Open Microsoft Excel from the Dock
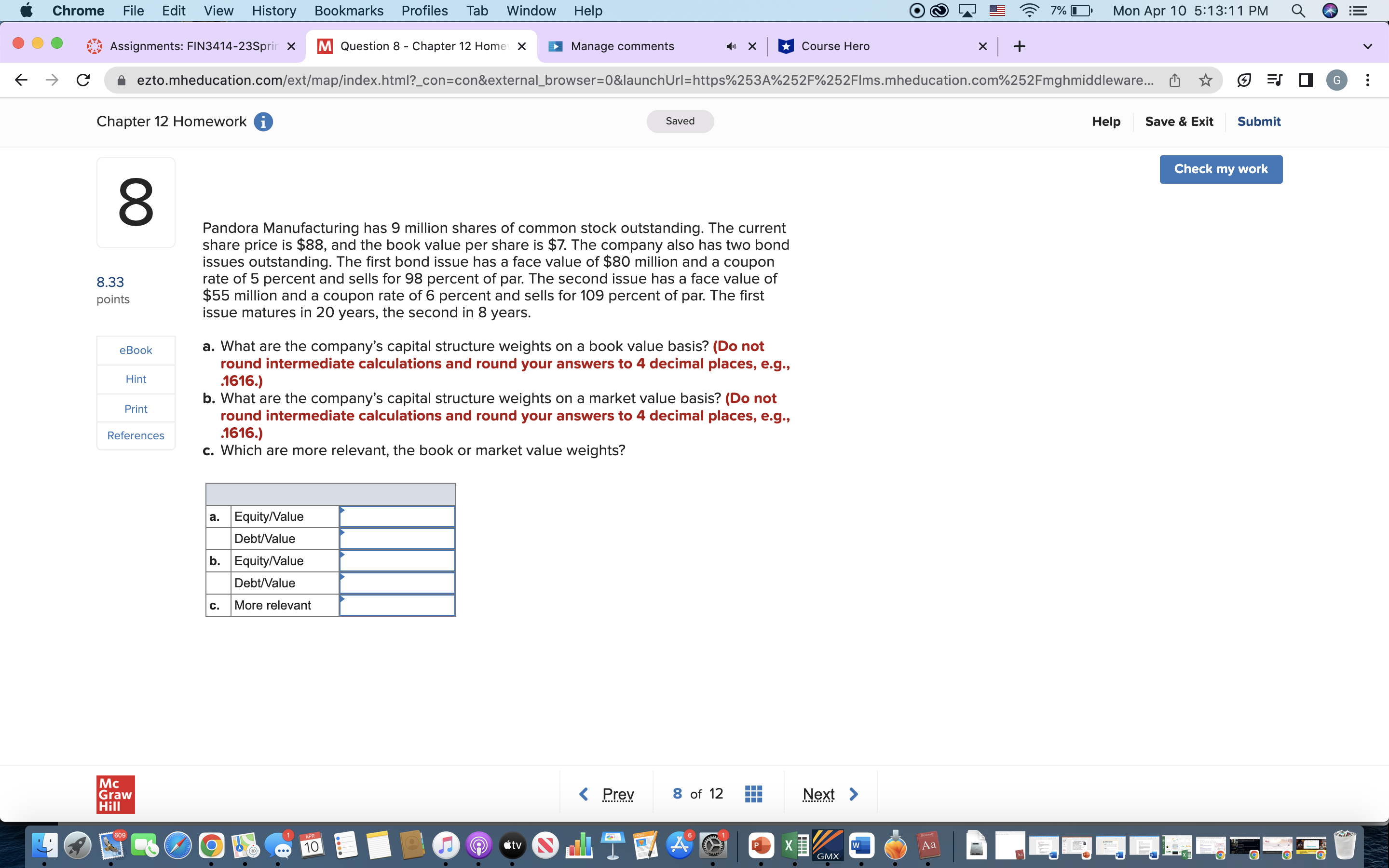 (795, 845)
